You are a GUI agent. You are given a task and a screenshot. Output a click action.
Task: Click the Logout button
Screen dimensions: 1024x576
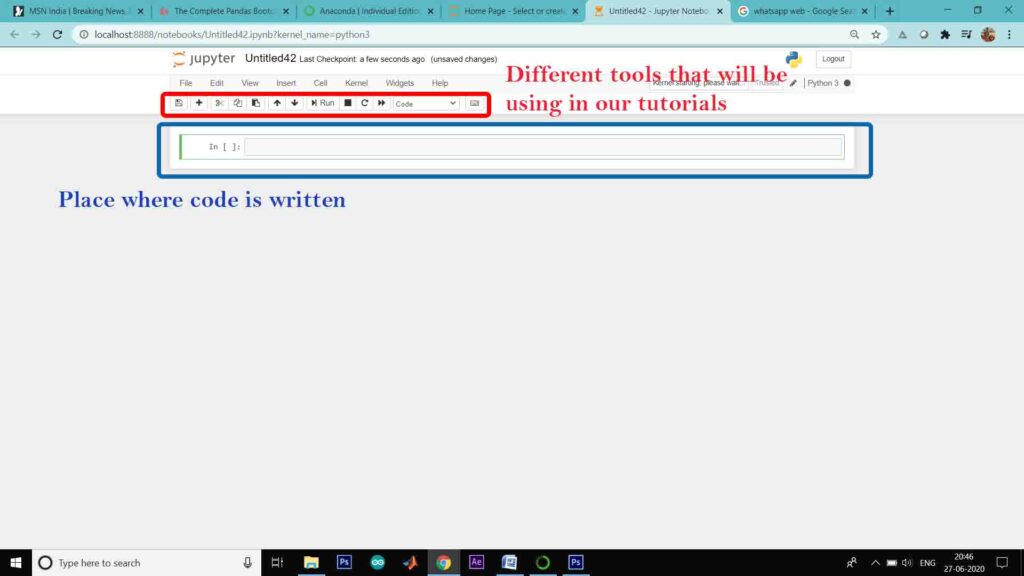pos(833,59)
